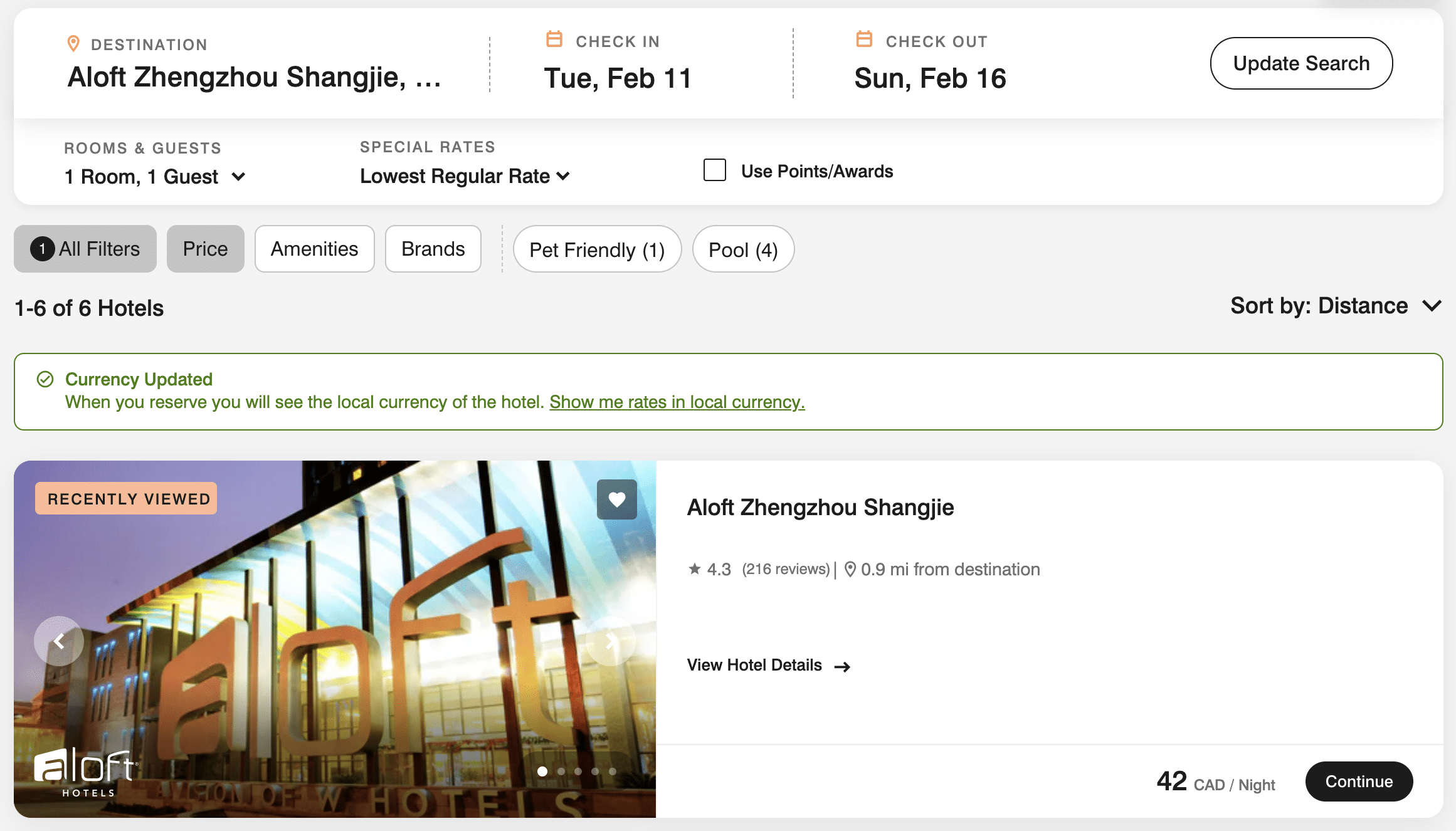Click Show me rates in local currency link
Viewport: 1456px width, 831px height.
677,402
